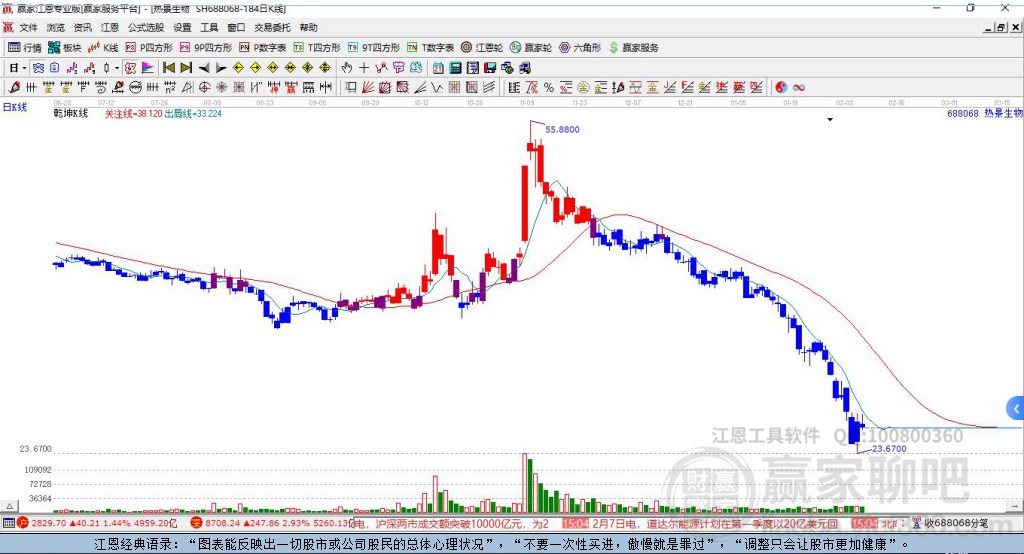Launch the 江恩轮 Gann wheel
Screen dimensions: 1024x554
click(x=482, y=47)
